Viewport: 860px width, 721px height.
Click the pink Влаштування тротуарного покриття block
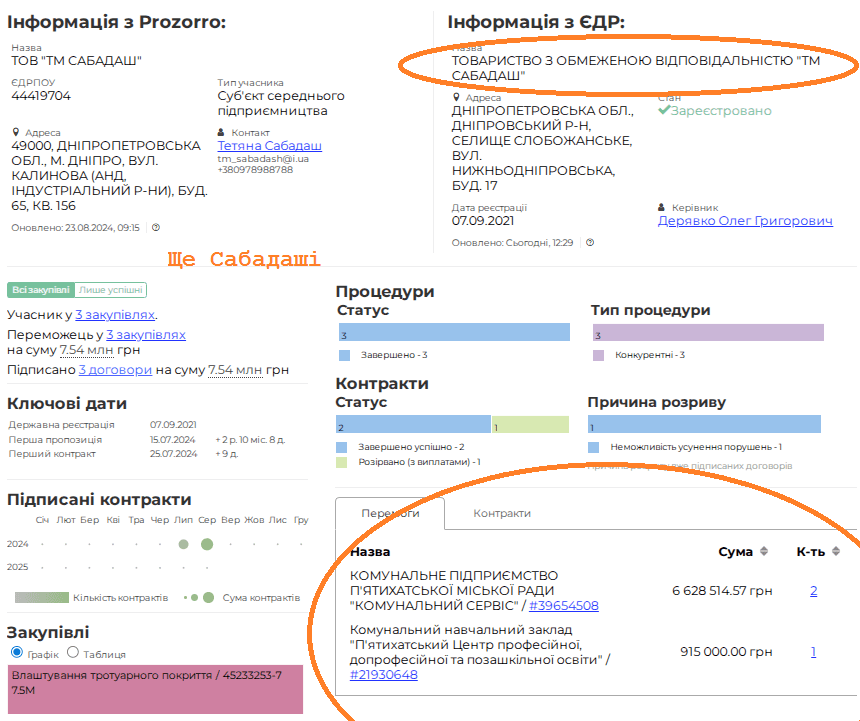(x=155, y=689)
